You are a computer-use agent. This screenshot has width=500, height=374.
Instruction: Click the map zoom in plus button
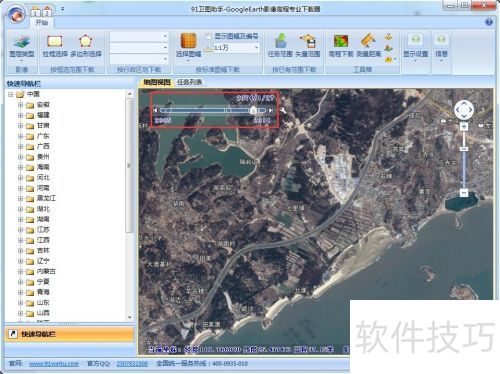(x=464, y=126)
